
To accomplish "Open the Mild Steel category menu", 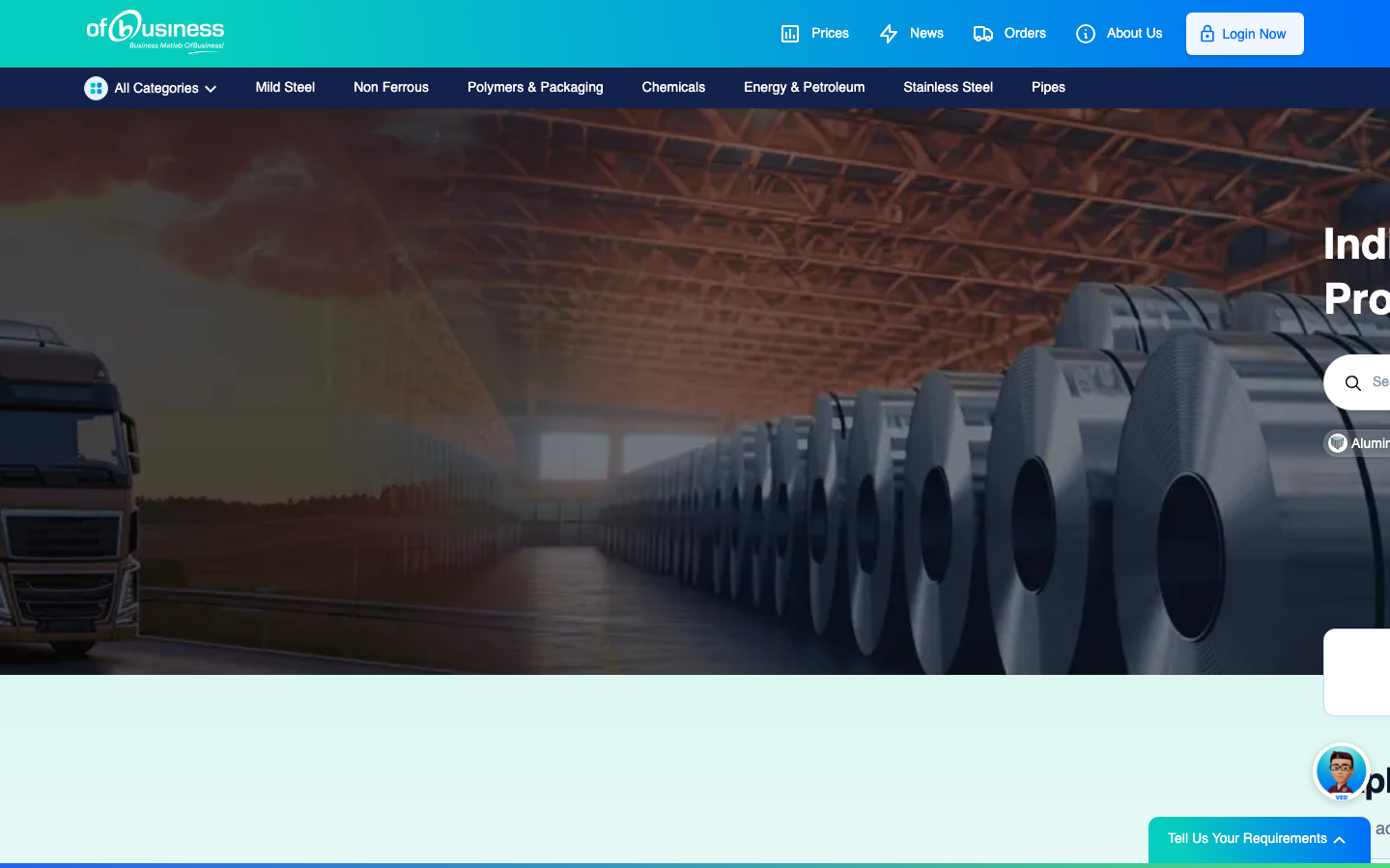I will pos(285,87).
